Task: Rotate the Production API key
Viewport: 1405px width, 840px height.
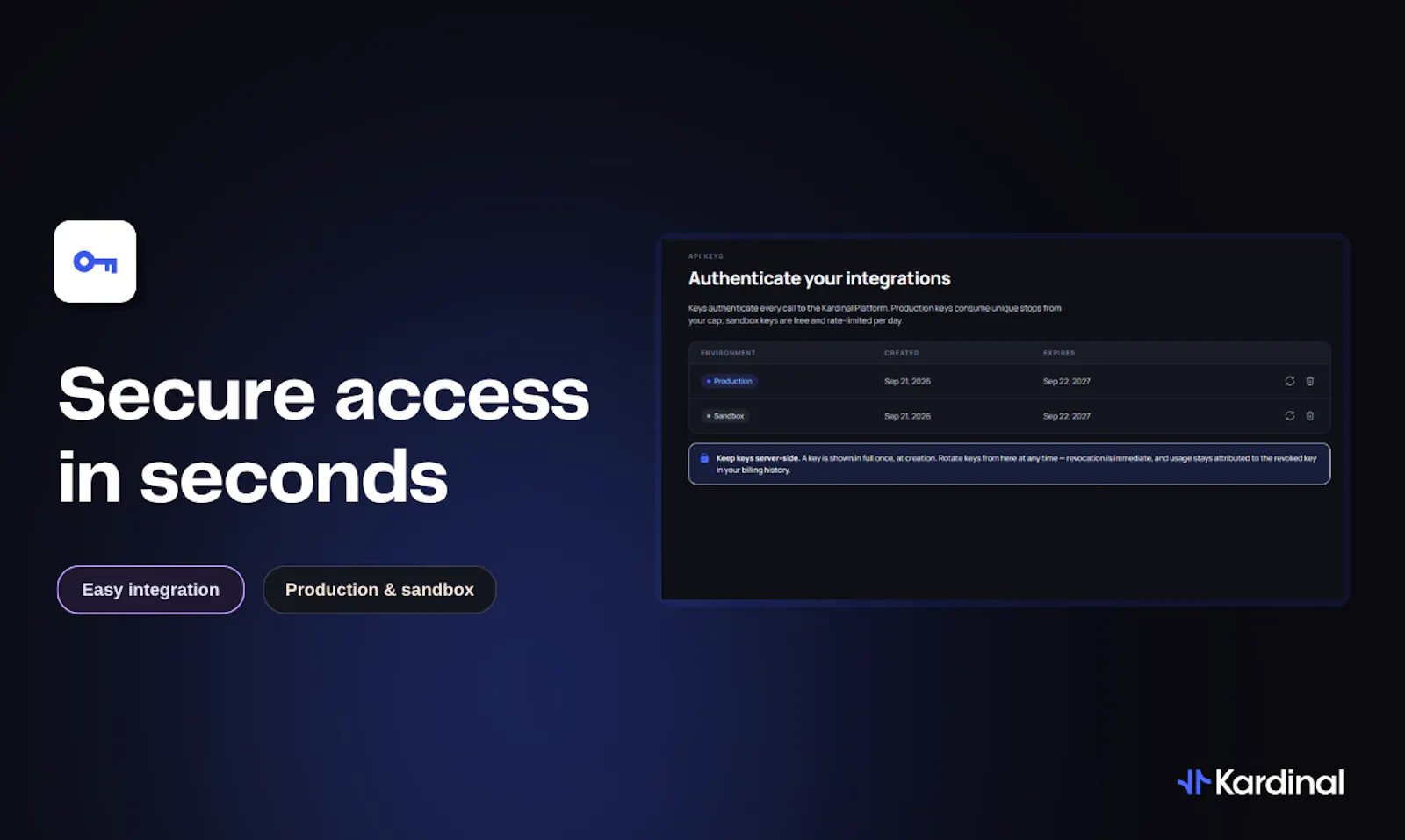Action: [1290, 381]
